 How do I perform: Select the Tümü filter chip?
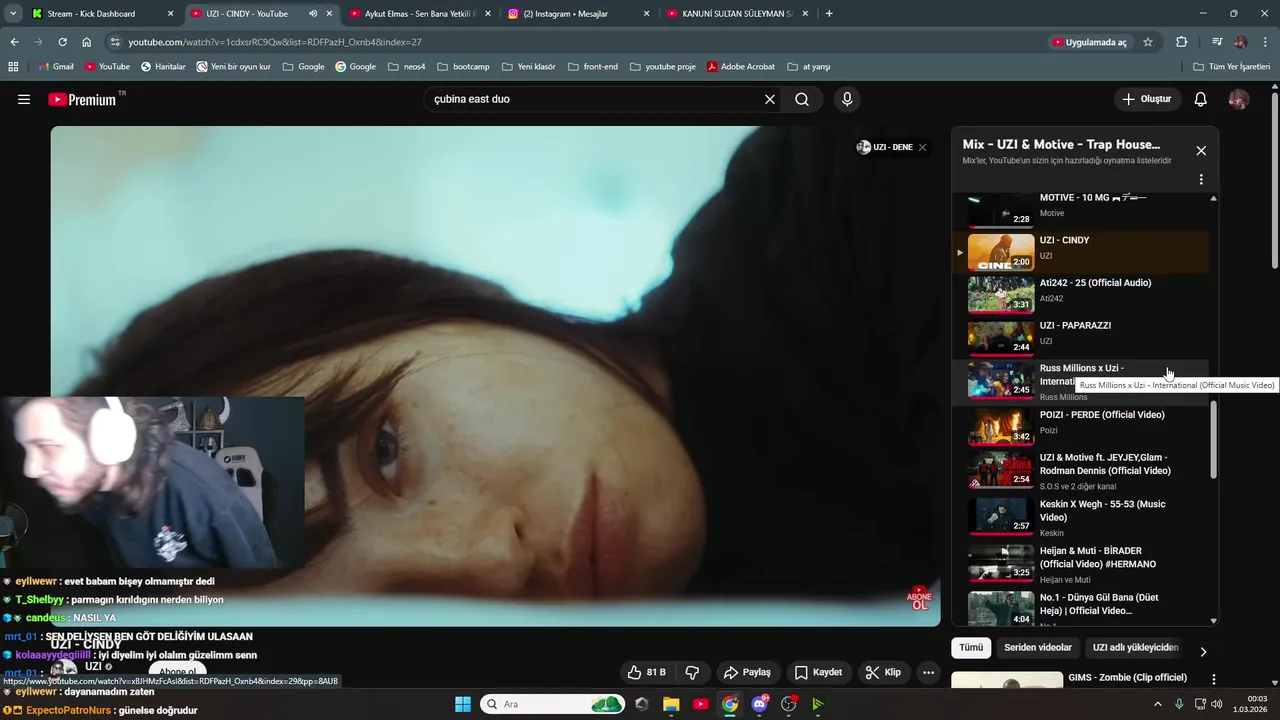click(x=971, y=648)
